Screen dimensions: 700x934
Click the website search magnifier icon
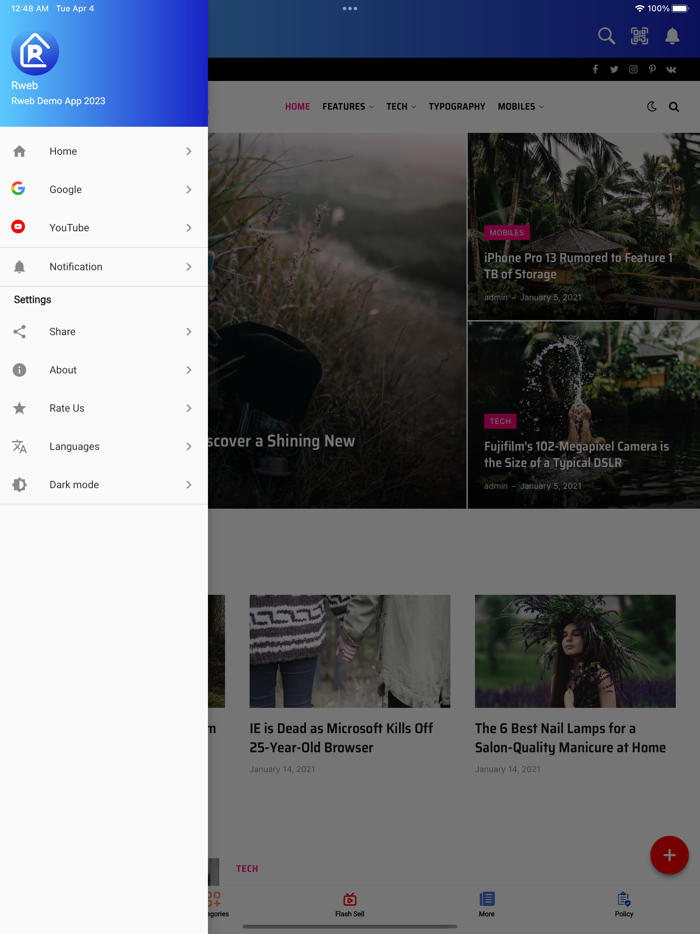pyautogui.click(x=674, y=107)
